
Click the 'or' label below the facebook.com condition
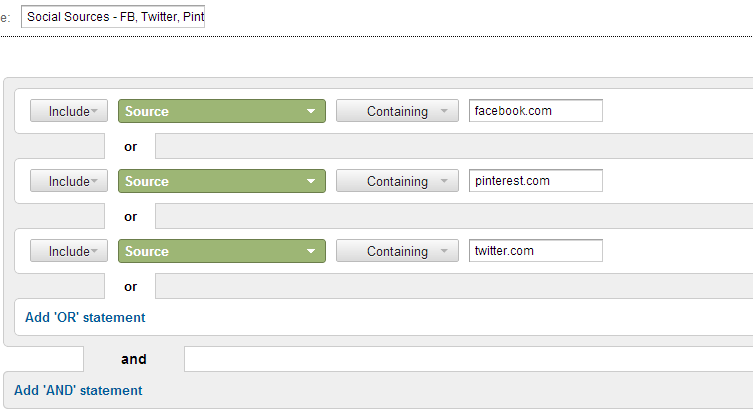(x=130, y=147)
